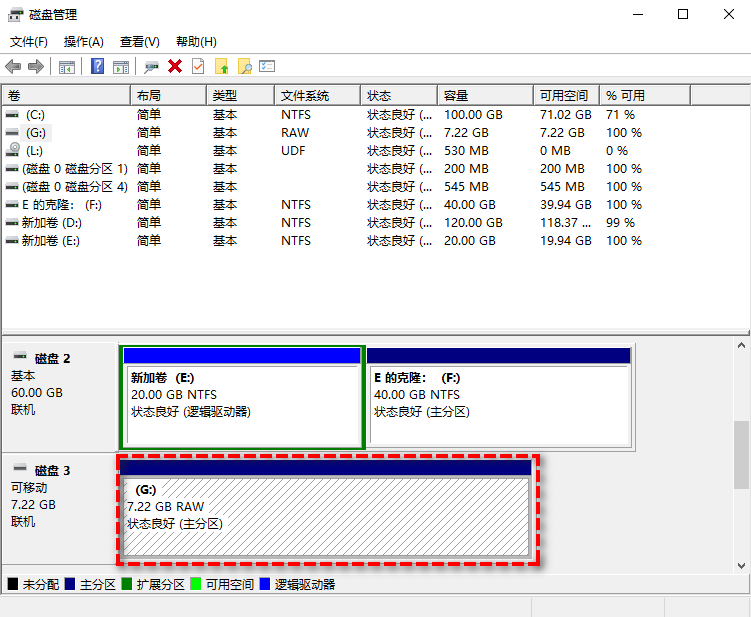Select E 的克隆 (F:) 40.00 GB partition block
Viewport: 751px width, 617px height.
click(499, 398)
